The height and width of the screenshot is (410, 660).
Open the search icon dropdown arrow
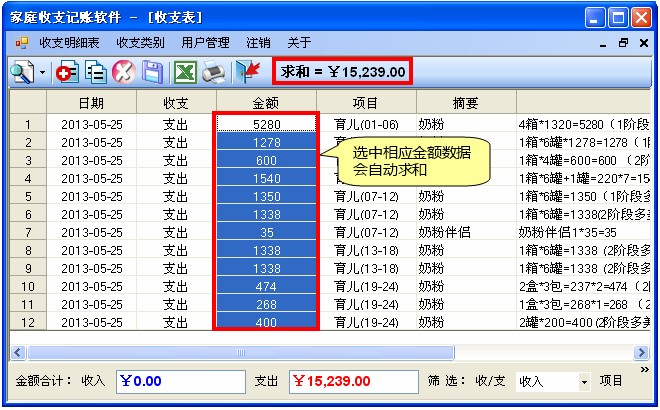pos(43,72)
